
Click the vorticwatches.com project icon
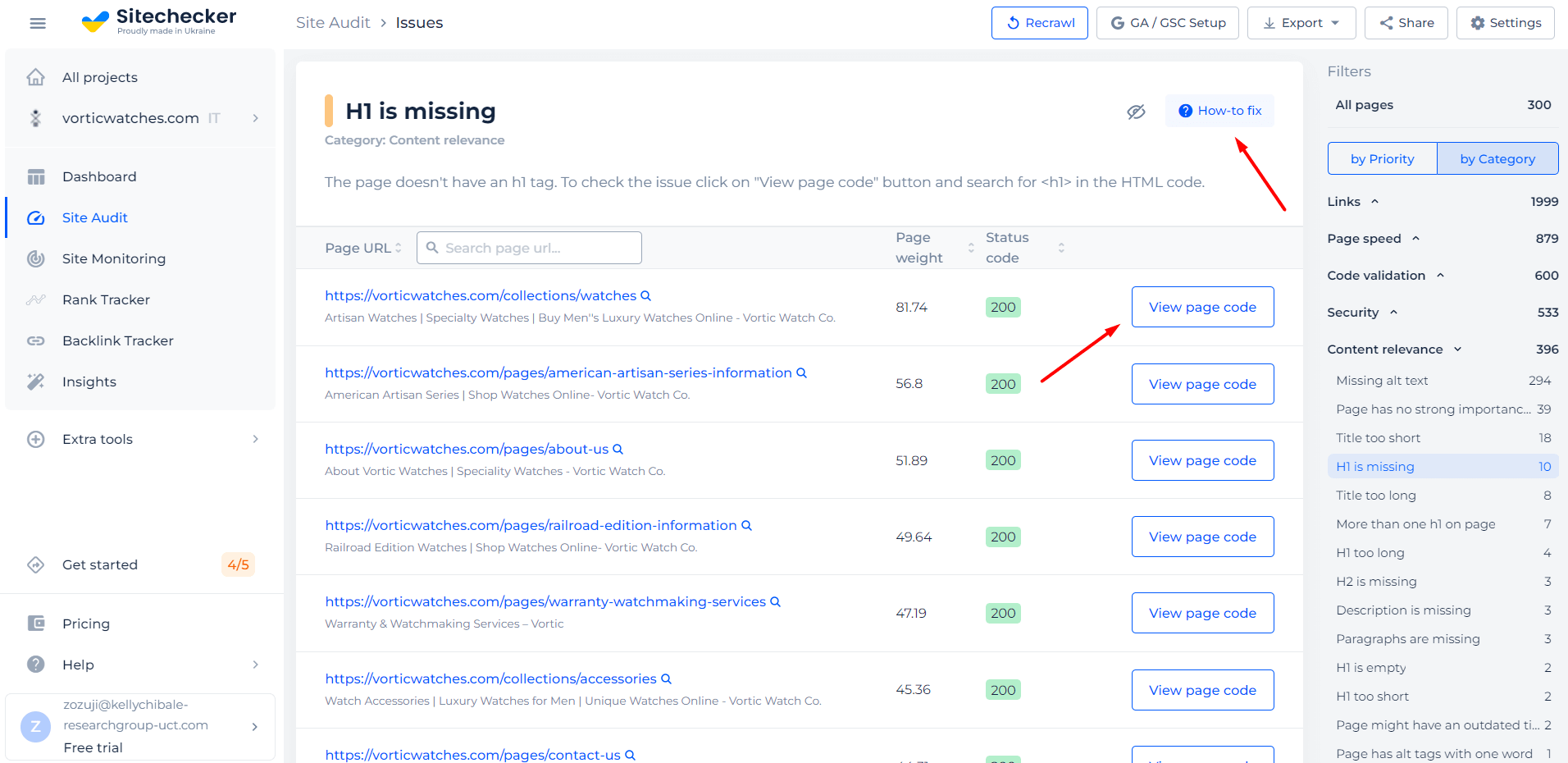36,118
